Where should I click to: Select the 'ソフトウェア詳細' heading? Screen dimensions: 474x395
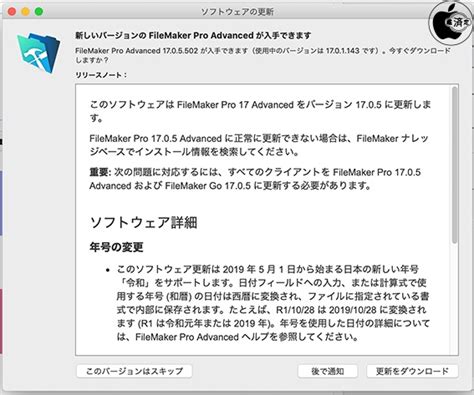tap(144, 222)
